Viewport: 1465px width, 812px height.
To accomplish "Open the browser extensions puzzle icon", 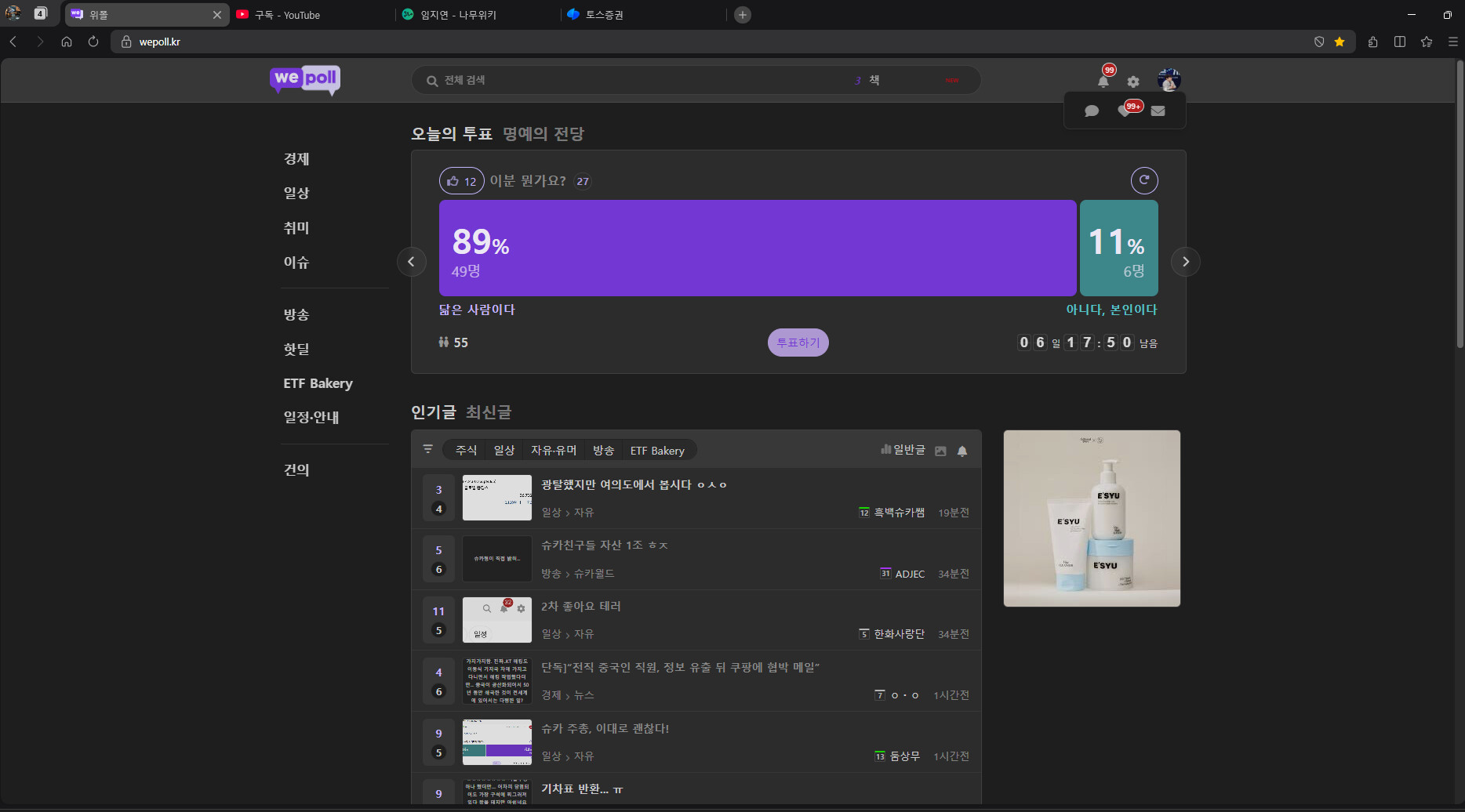I will [x=1372, y=42].
